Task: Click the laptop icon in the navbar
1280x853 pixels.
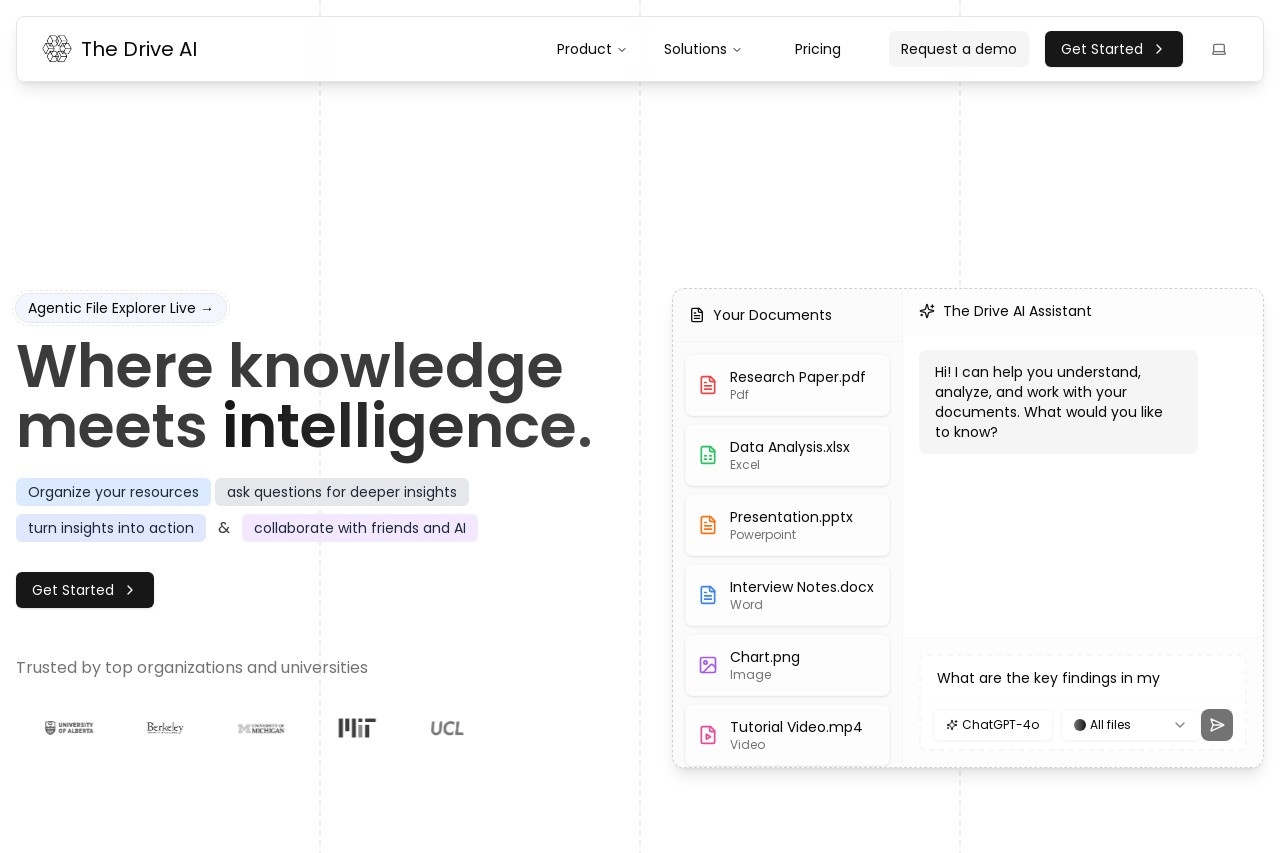Action: (1219, 49)
